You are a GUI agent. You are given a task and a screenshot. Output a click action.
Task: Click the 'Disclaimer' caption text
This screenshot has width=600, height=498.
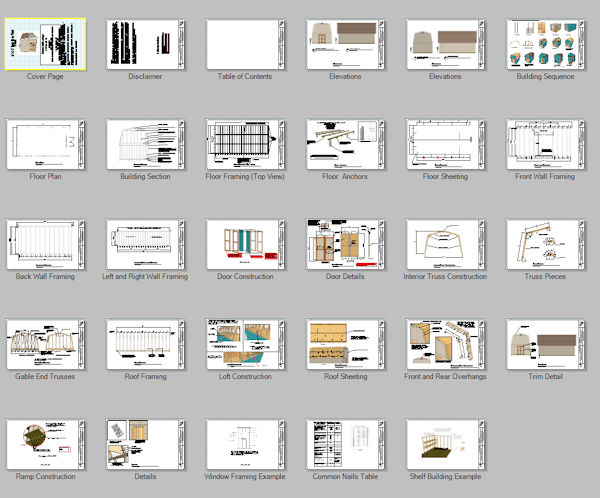pos(145,76)
